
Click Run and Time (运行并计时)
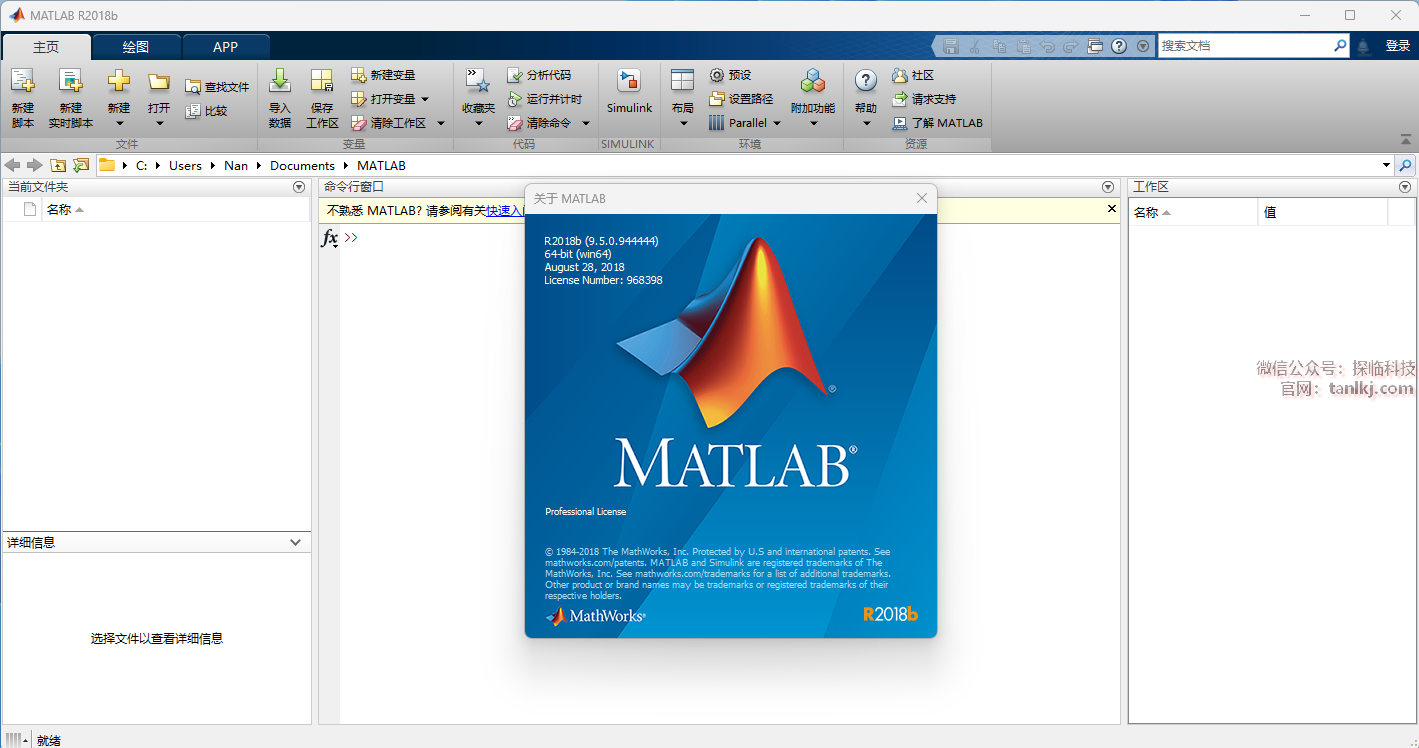tap(545, 99)
